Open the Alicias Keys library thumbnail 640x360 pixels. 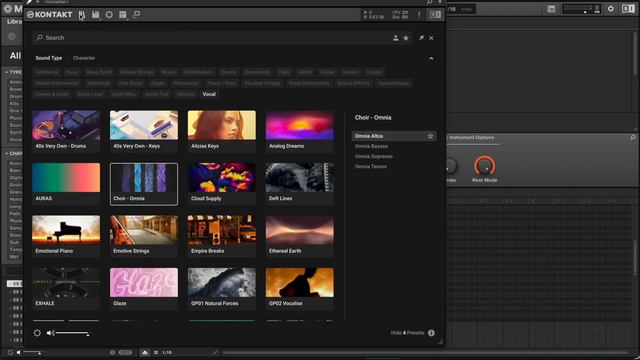222,131
